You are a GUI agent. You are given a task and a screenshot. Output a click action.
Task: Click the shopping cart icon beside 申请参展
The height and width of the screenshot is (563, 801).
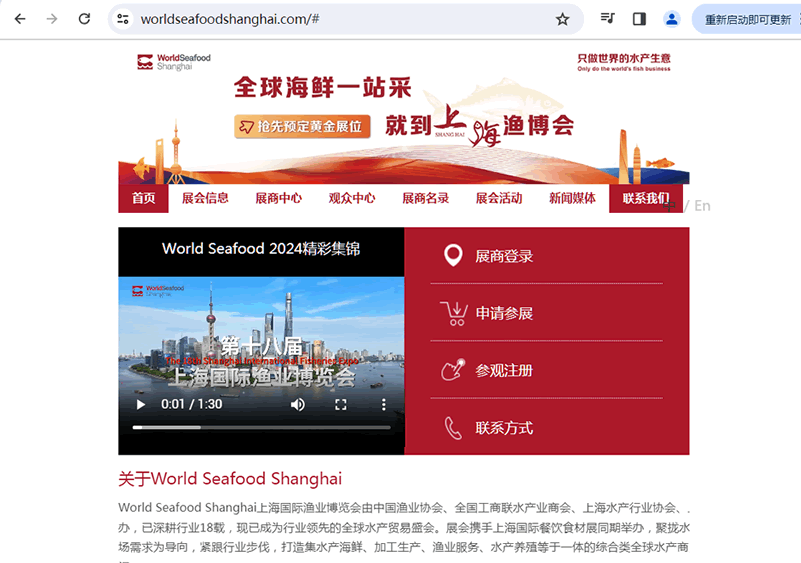point(454,313)
